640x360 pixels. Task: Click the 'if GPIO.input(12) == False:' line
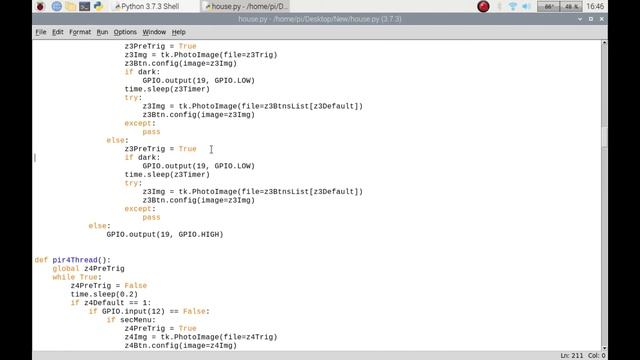point(149,311)
